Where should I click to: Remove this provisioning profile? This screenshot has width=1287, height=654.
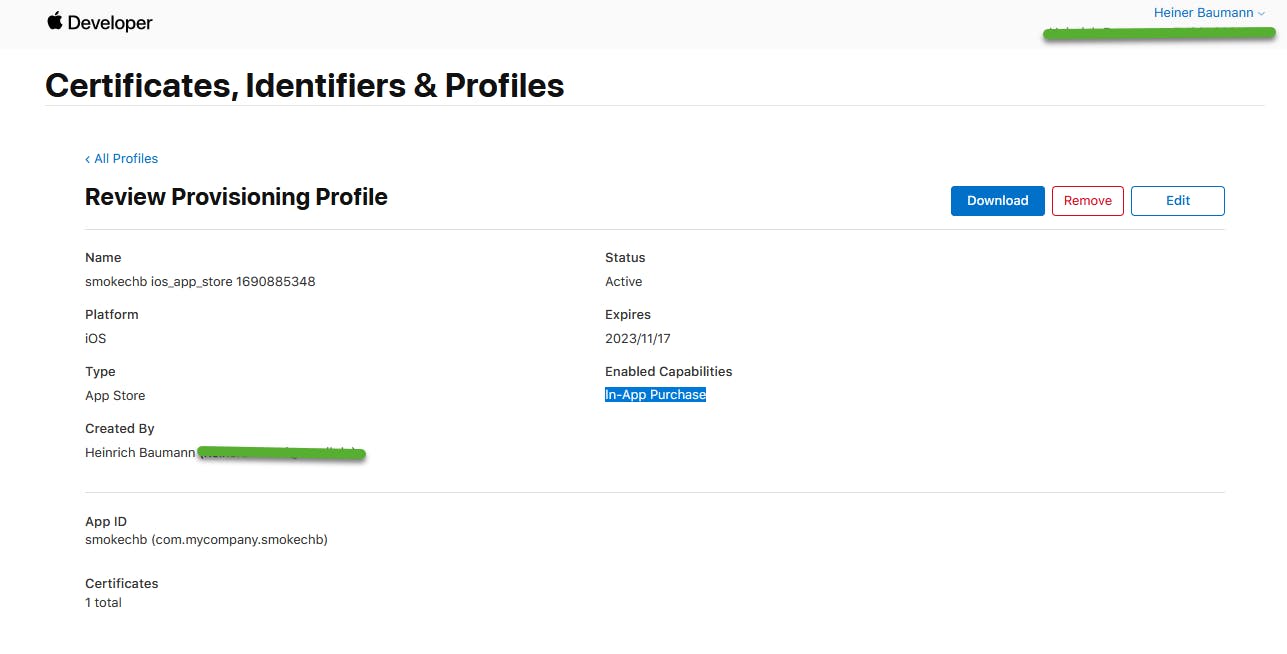[x=1087, y=201]
